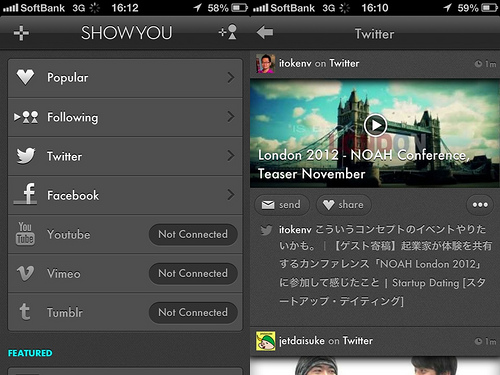Open jetdaisuke's video thumbnail
Screen dimensions: 500x375
tap(375, 366)
